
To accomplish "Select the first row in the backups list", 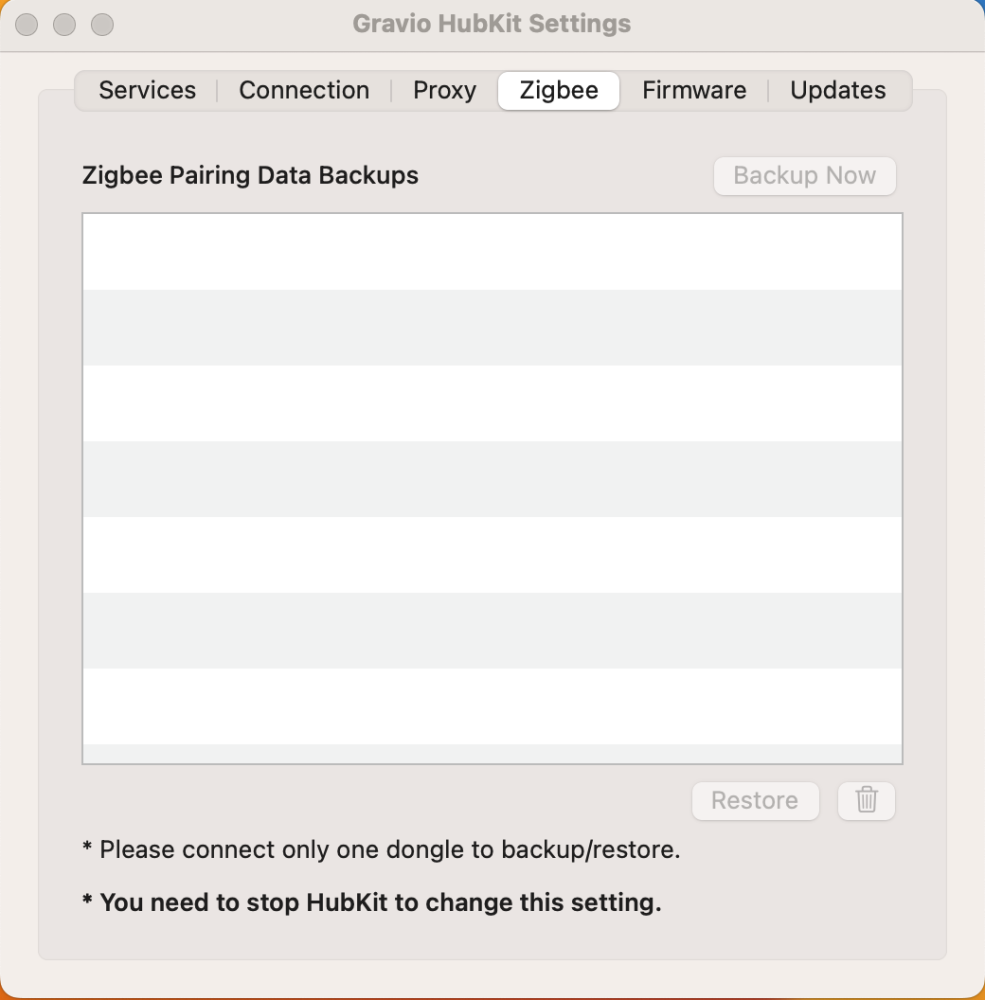I will click(492, 250).
